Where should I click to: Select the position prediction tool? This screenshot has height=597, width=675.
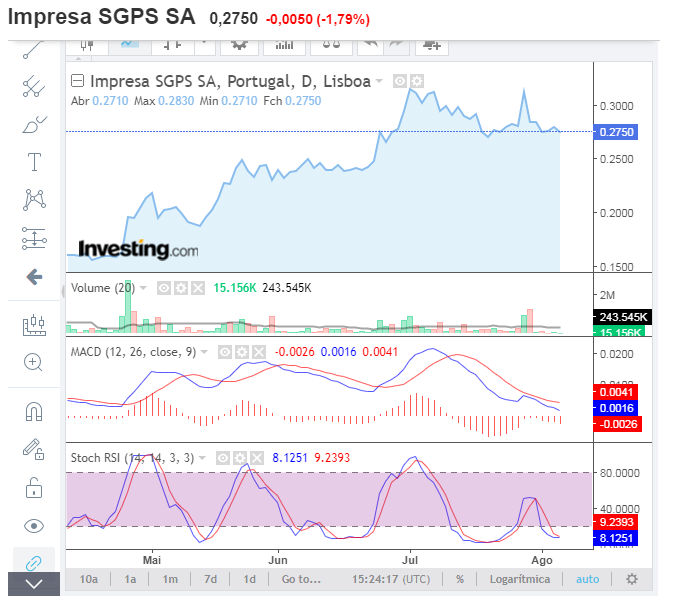(34, 238)
